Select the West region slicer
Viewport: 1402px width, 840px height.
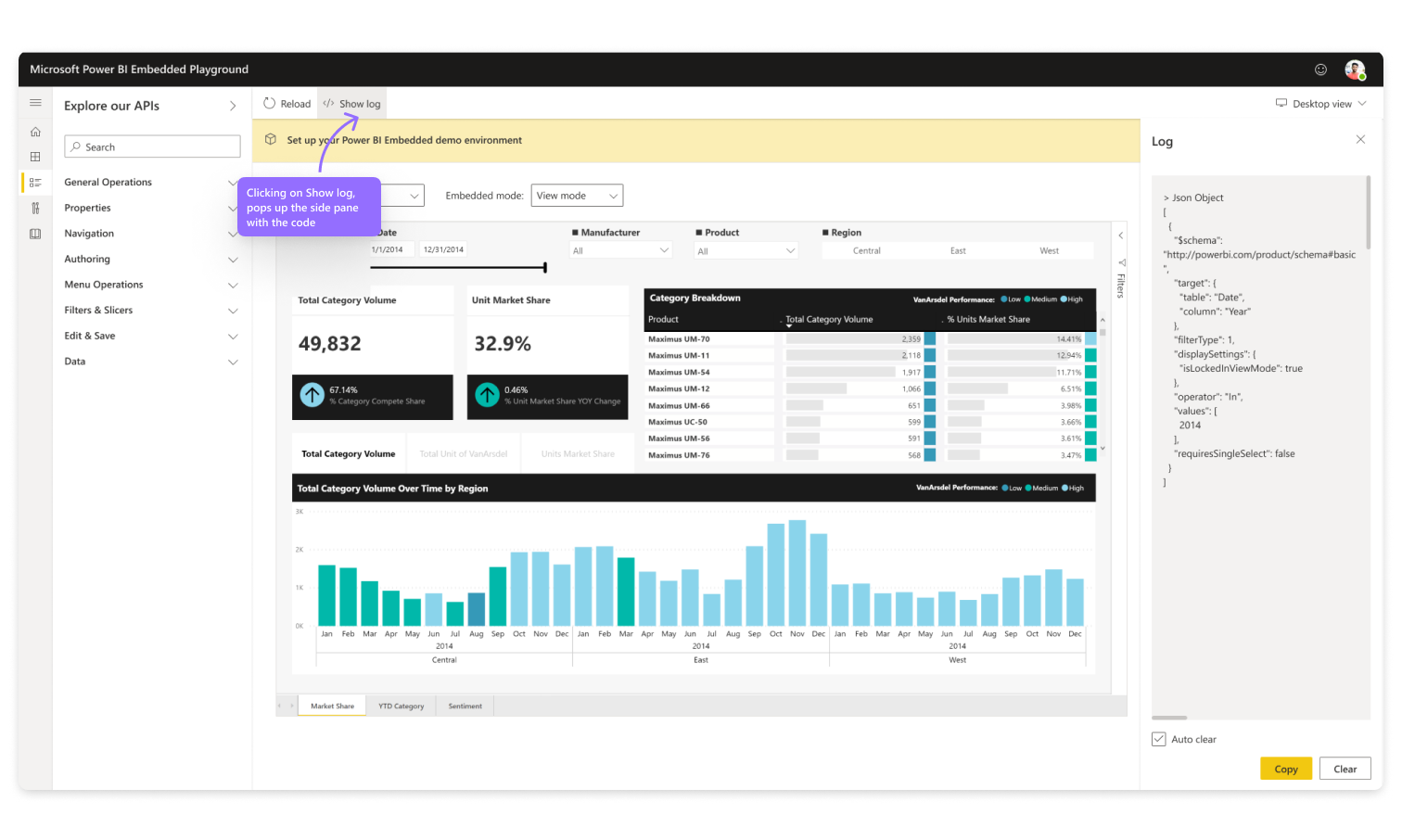click(1049, 250)
